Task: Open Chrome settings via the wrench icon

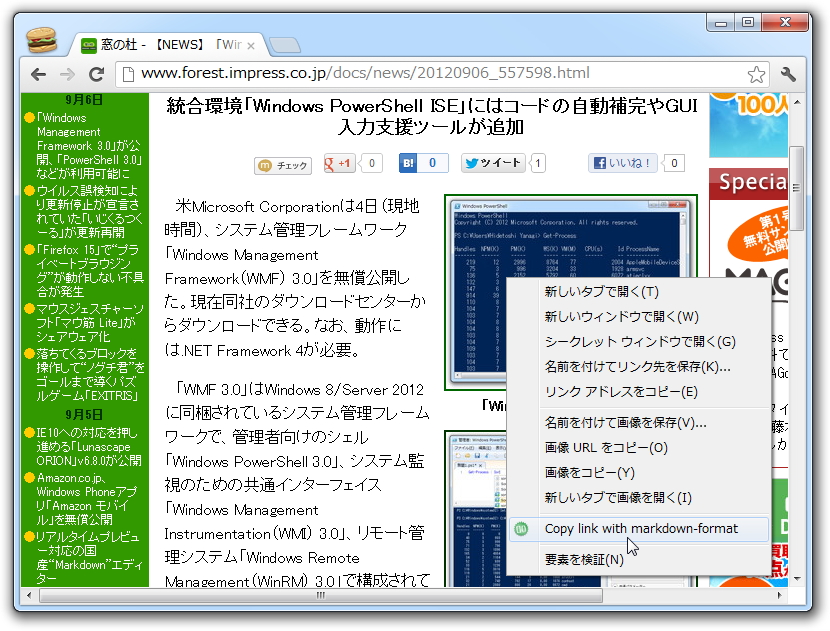Action: 790,72
